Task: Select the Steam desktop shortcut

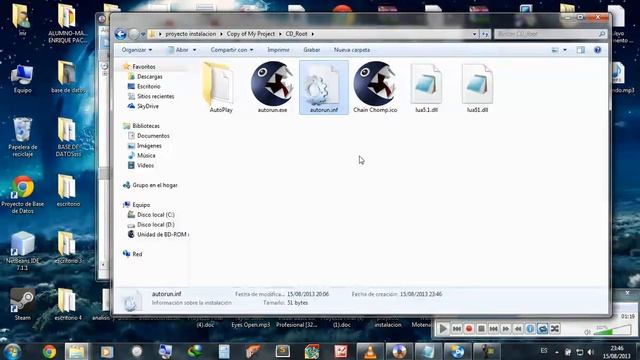Action: point(22,304)
